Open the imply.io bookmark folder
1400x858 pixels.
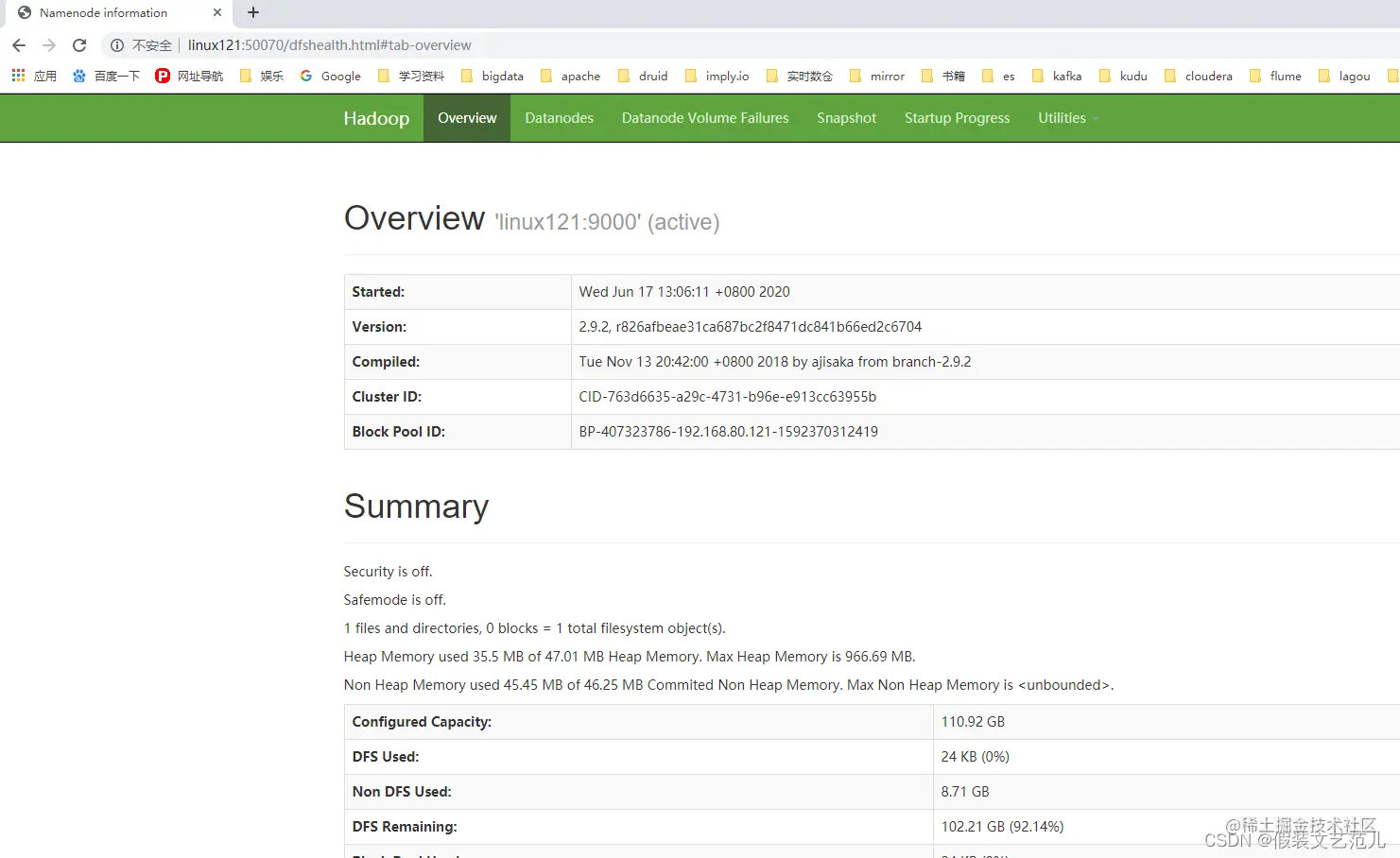pyautogui.click(x=717, y=76)
